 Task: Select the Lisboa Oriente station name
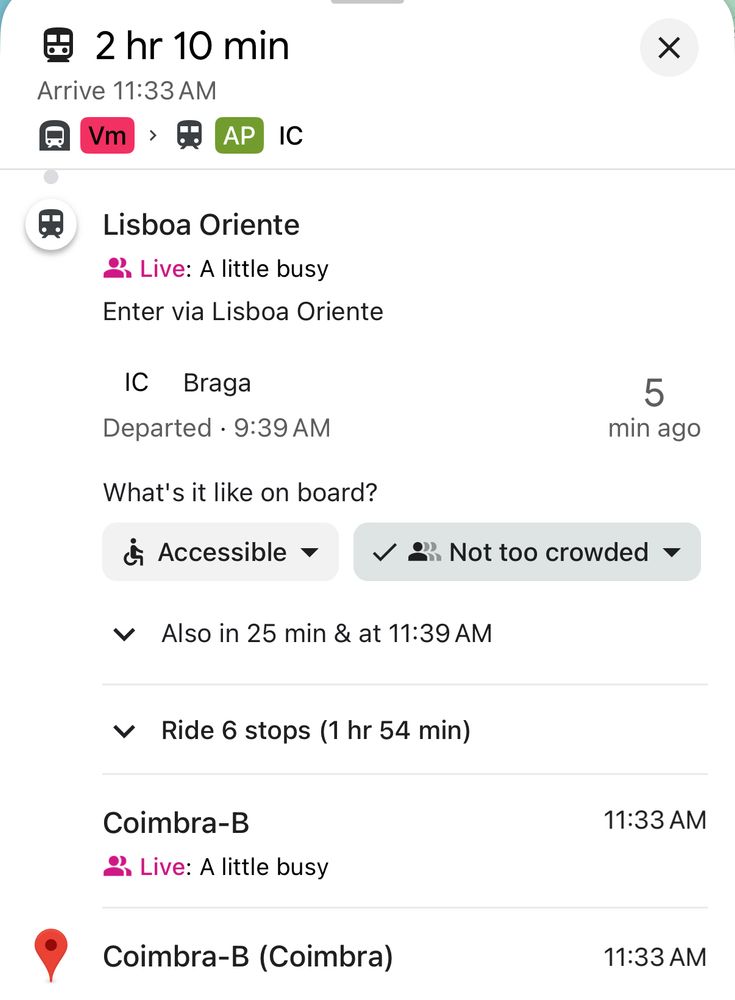[201, 225]
